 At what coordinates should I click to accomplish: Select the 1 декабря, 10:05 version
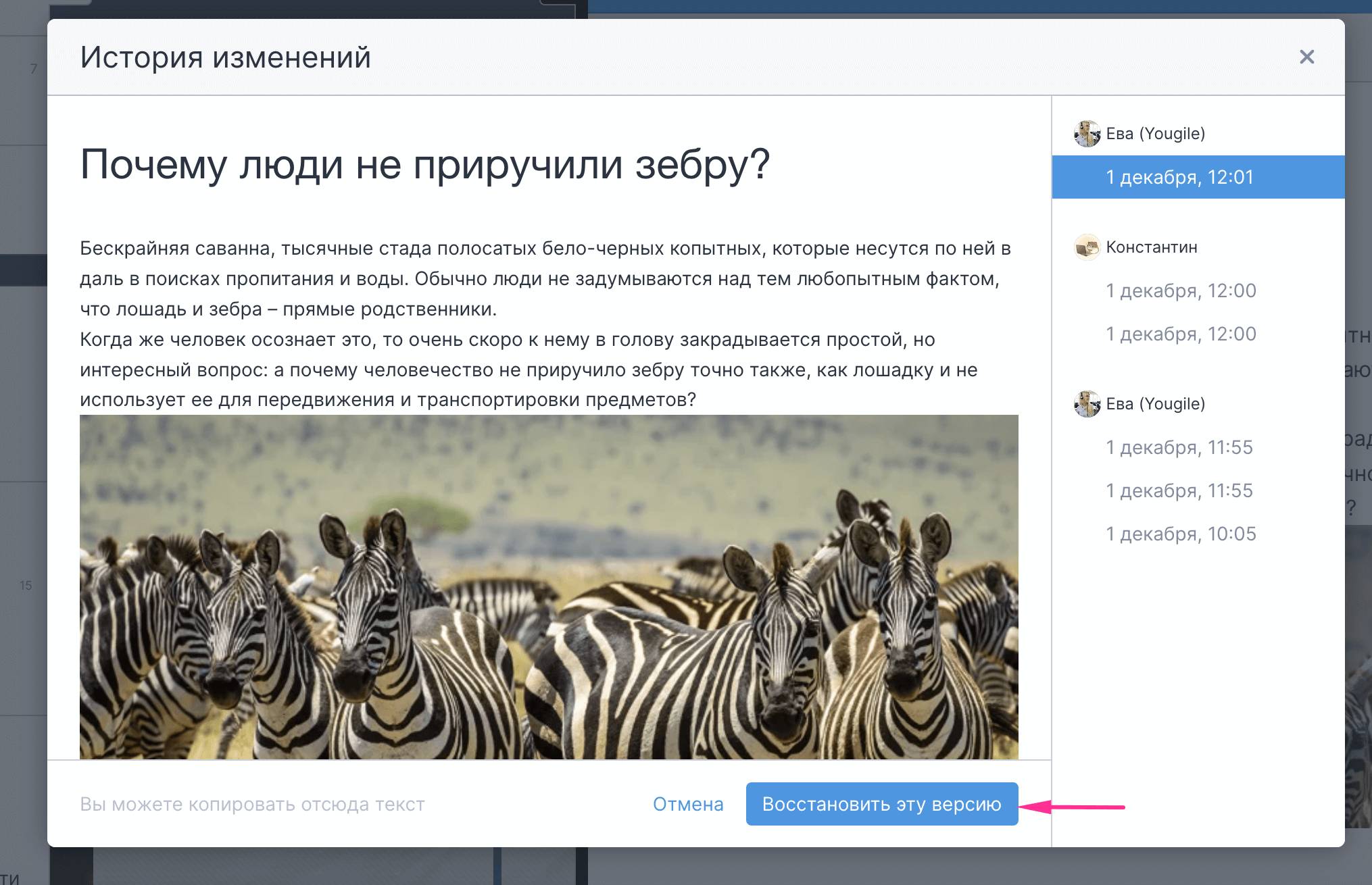coord(1181,534)
